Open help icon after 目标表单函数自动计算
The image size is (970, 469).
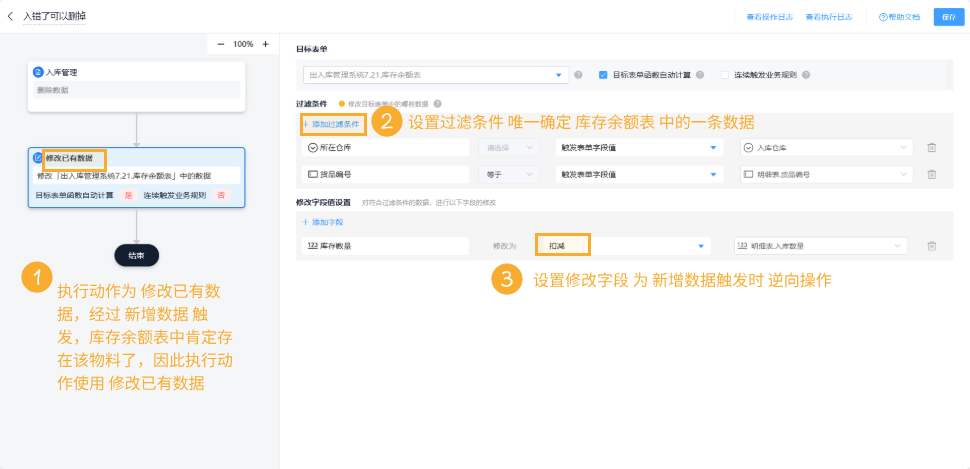pos(700,75)
